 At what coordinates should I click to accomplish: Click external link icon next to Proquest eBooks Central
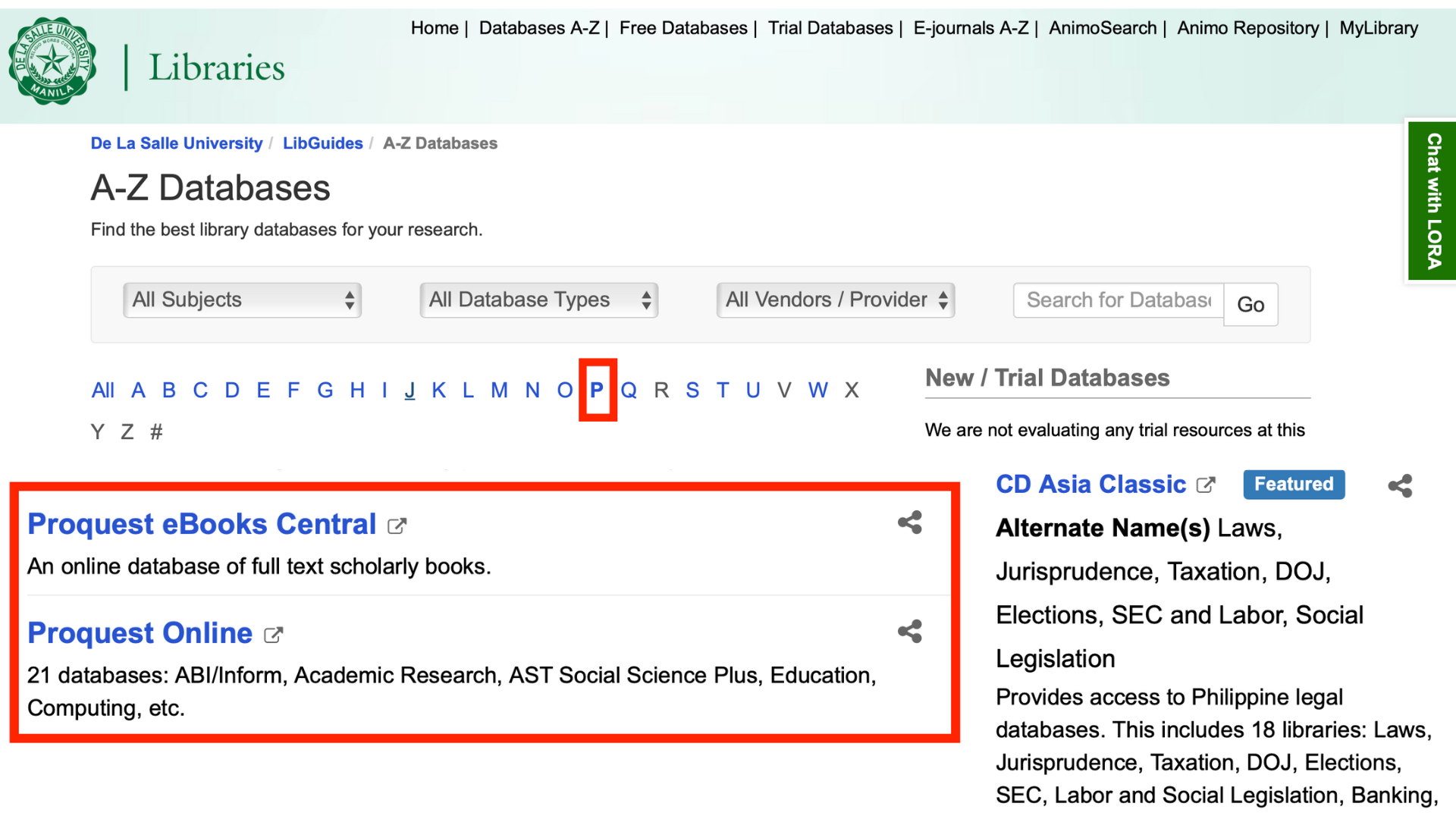point(397,526)
